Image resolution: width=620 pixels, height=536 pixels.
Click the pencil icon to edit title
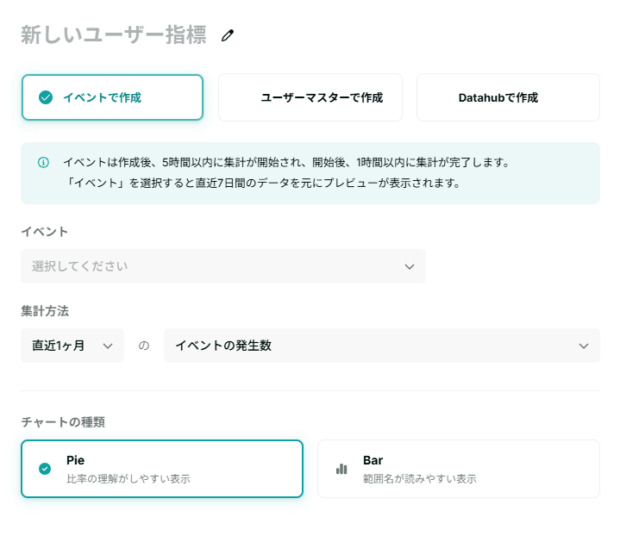[228, 36]
